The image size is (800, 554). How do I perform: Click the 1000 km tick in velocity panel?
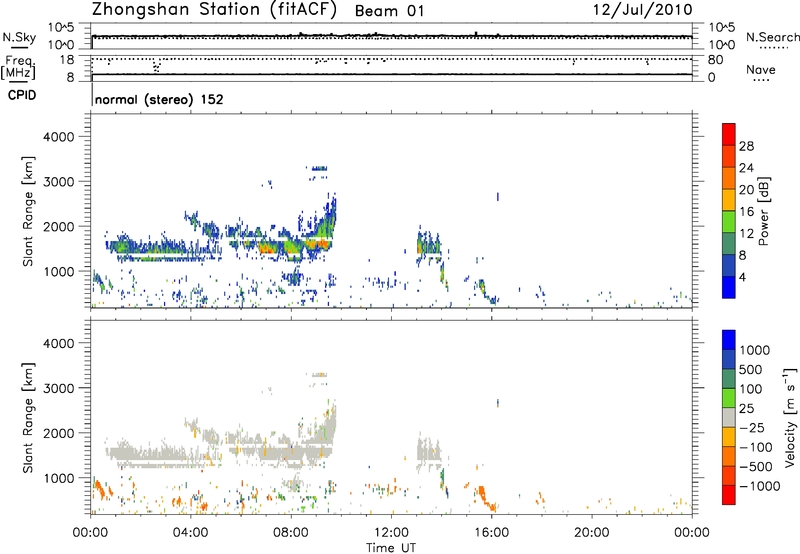(58, 478)
